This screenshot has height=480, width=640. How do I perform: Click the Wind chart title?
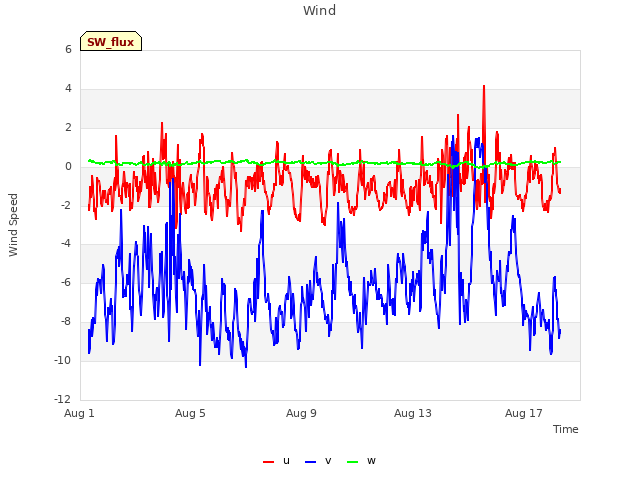[x=320, y=10]
